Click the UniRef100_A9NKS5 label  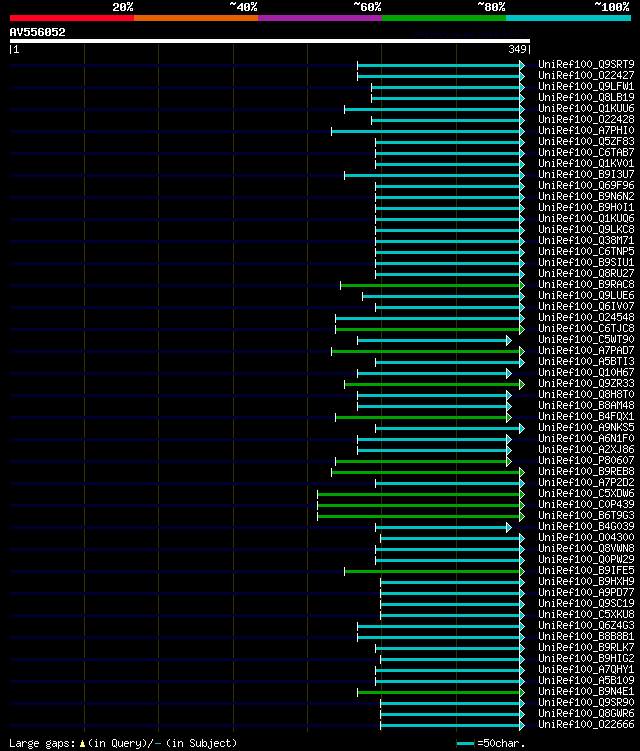click(x=586, y=428)
